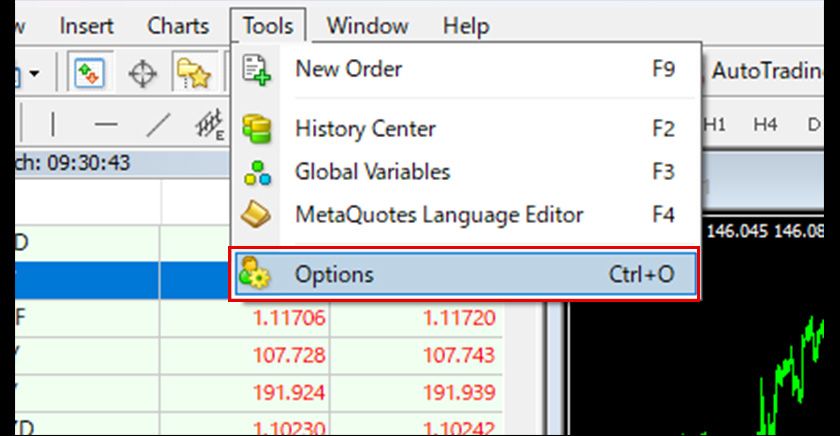Click the New Order document icon
The image size is (840, 436).
[x=256, y=70]
